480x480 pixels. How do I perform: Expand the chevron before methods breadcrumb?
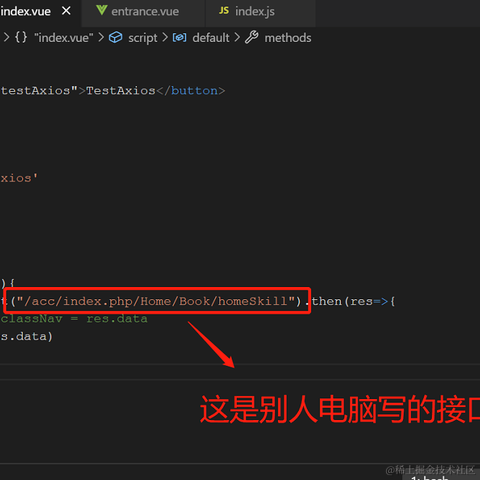pos(237,37)
